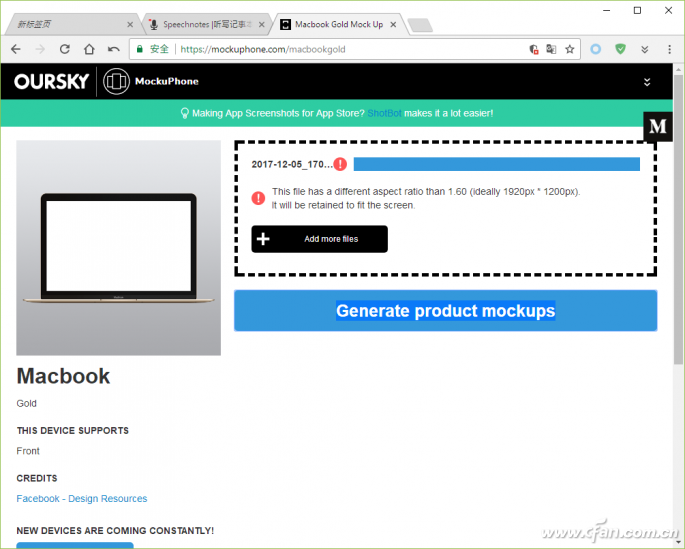Open the blue circle extension icon
Screen dimensions: 685x549
[x=595, y=49]
